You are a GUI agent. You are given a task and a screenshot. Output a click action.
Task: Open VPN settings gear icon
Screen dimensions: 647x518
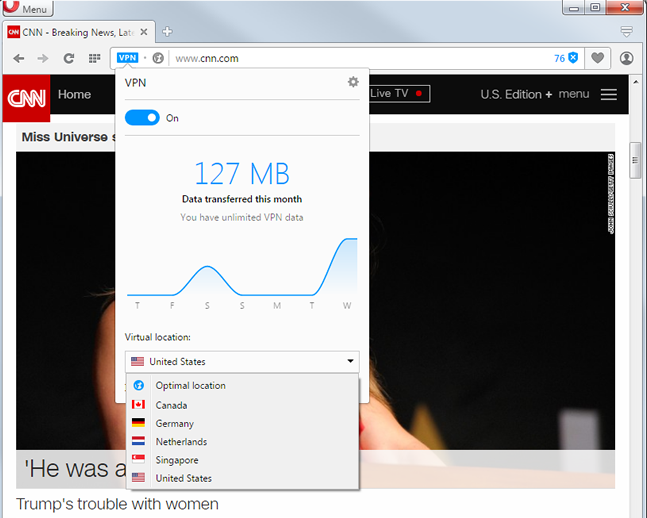tap(353, 82)
